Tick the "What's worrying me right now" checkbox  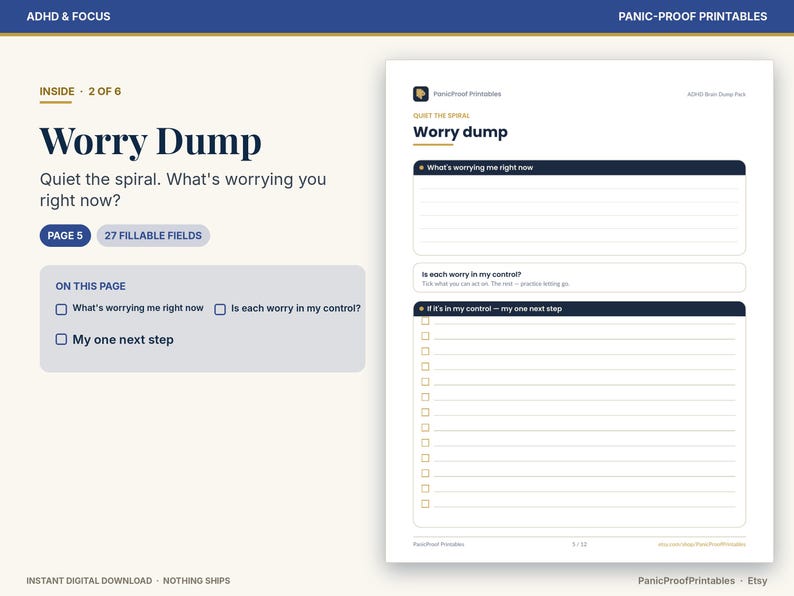pyautogui.click(x=61, y=309)
